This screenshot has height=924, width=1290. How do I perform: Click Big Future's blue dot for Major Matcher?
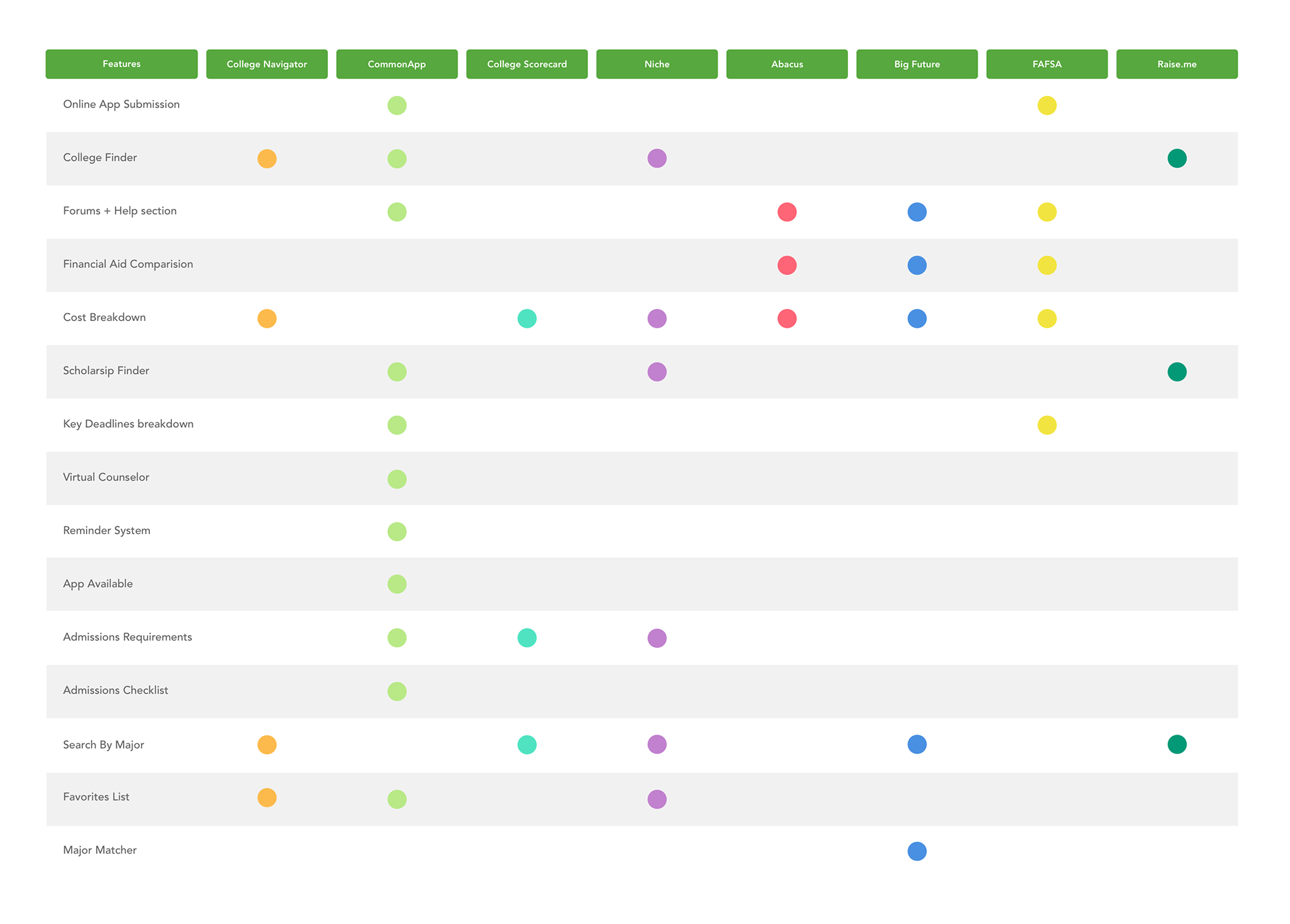917,851
